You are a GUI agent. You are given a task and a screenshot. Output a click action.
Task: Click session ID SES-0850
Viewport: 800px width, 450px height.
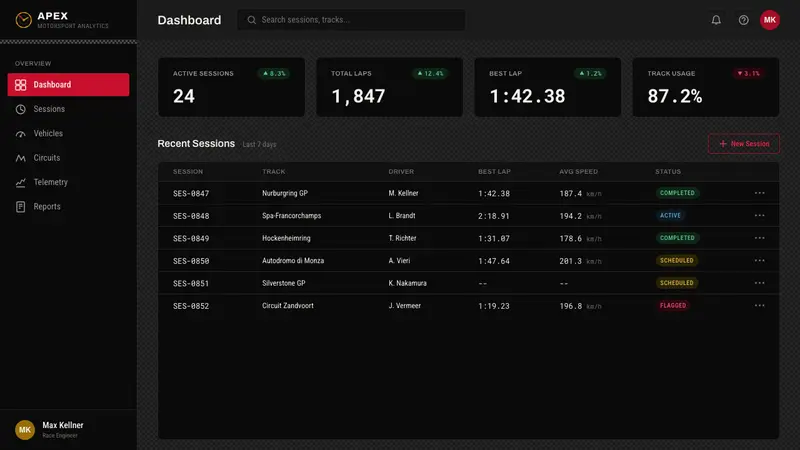(191, 261)
